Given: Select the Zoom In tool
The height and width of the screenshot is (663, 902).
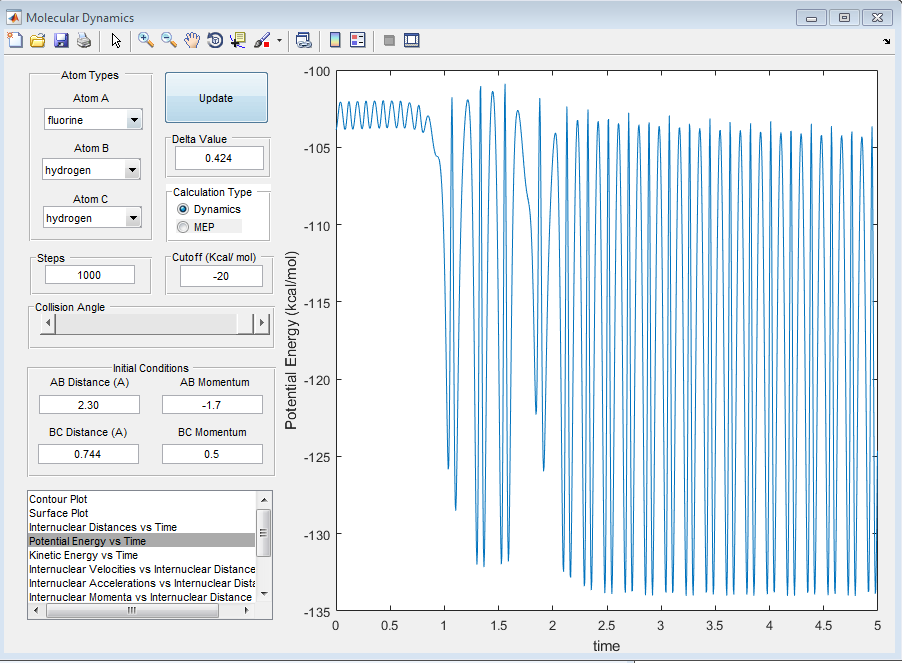Looking at the screenshot, I should pyautogui.click(x=146, y=40).
